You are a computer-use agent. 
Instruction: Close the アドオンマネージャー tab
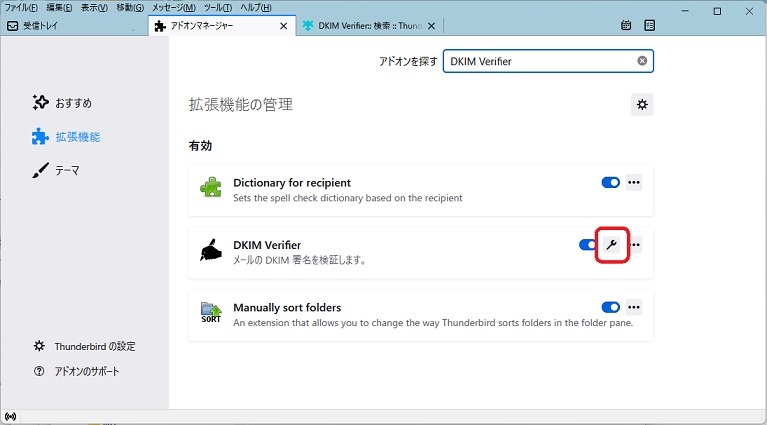pyautogui.click(x=284, y=26)
